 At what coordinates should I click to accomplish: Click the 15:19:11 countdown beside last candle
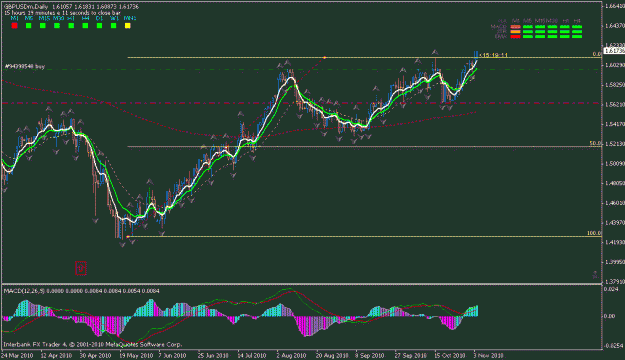tap(493, 55)
